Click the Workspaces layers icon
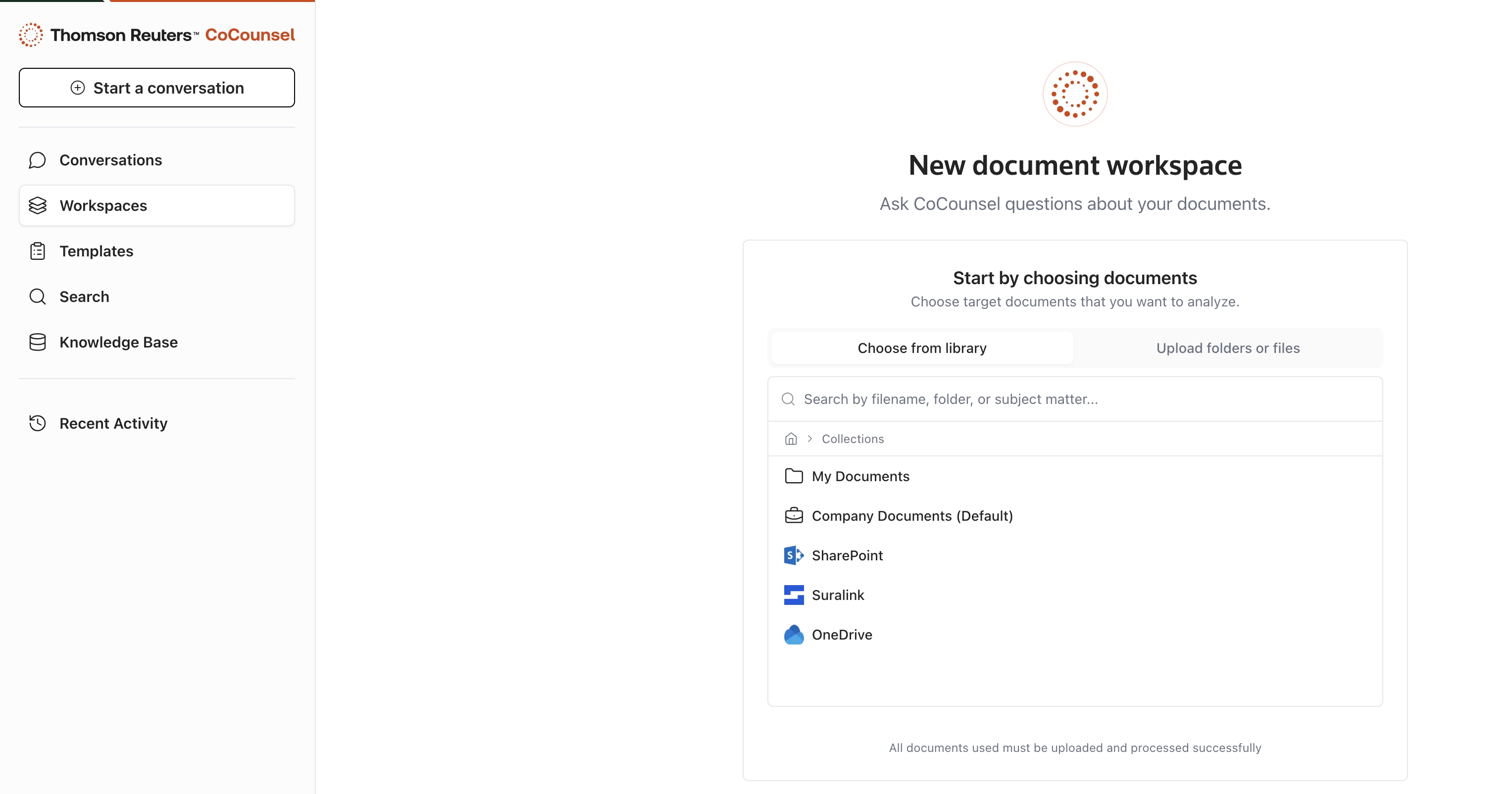This screenshot has width=1512, height=794. 38,205
